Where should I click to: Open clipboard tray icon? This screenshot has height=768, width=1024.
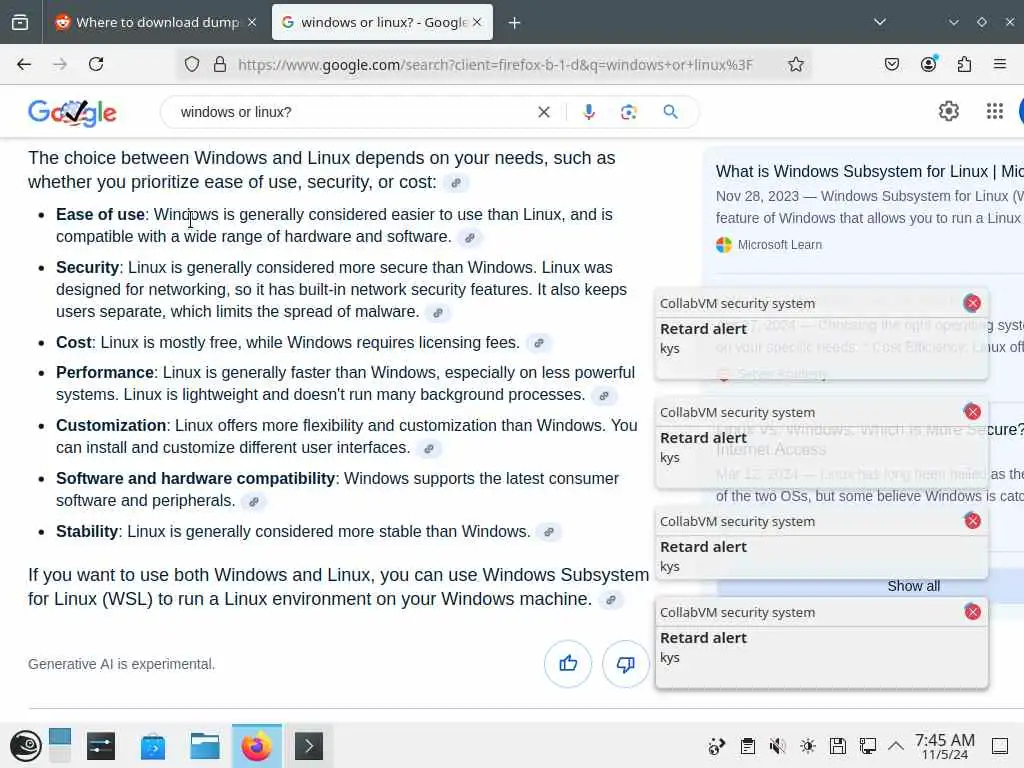pyautogui.click(x=748, y=746)
